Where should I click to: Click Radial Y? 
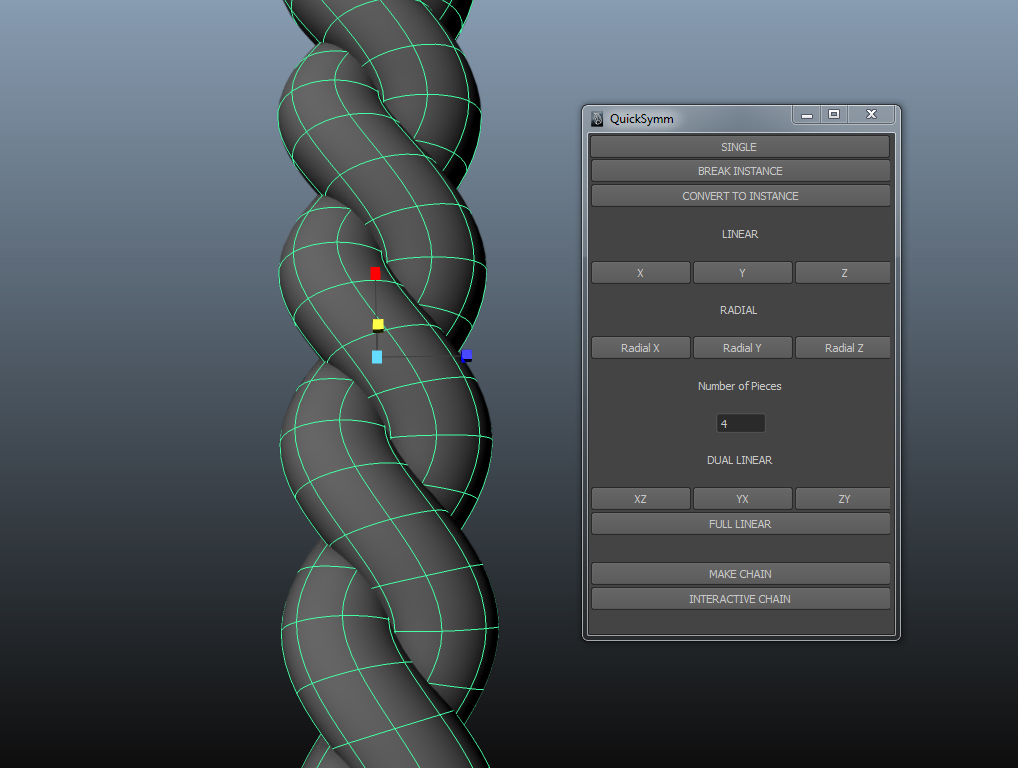click(x=742, y=347)
